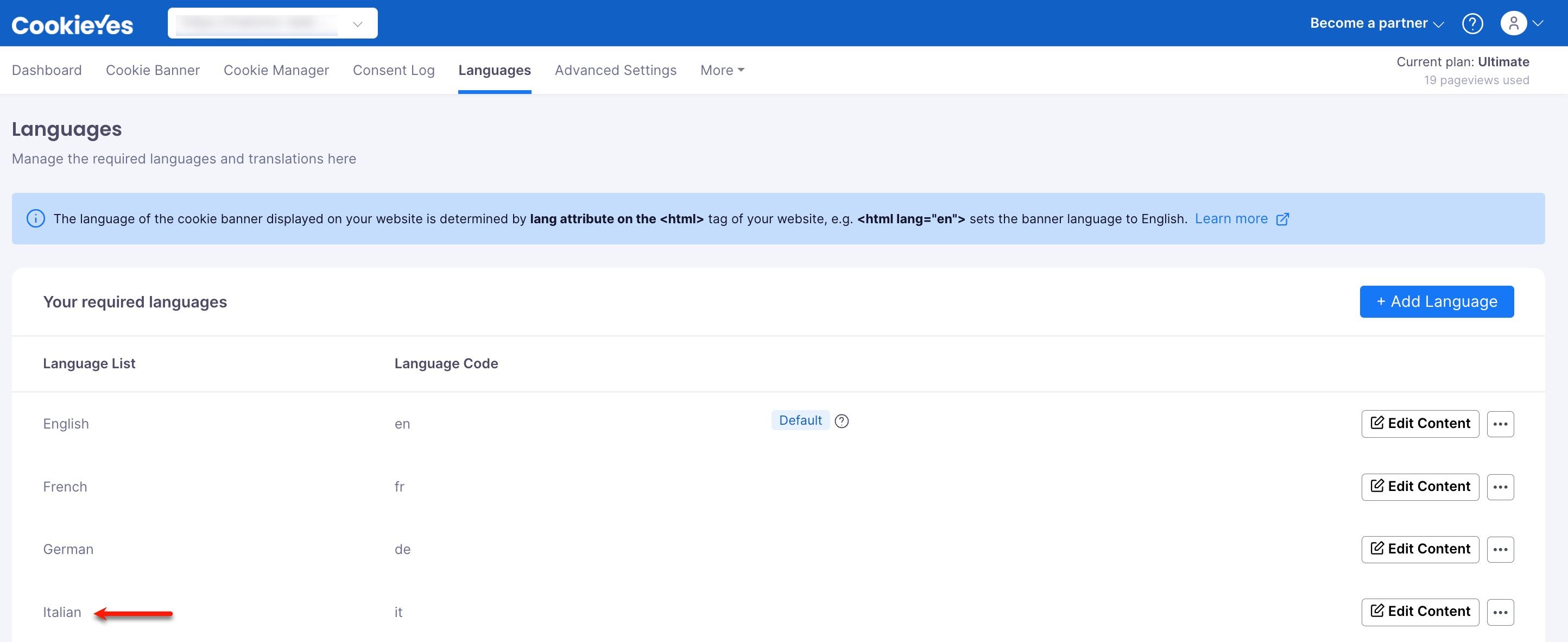Click the Default badge on English row
This screenshot has height=642, width=1568.
tap(800, 420)
